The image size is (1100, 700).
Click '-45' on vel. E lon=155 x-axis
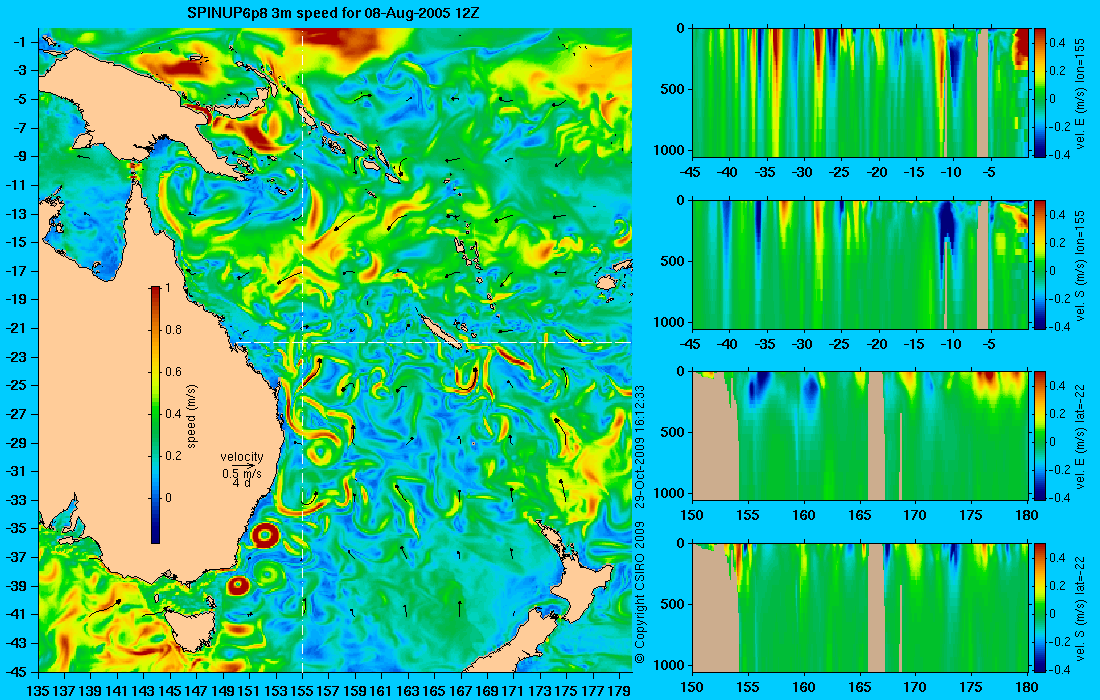(692, 172)
